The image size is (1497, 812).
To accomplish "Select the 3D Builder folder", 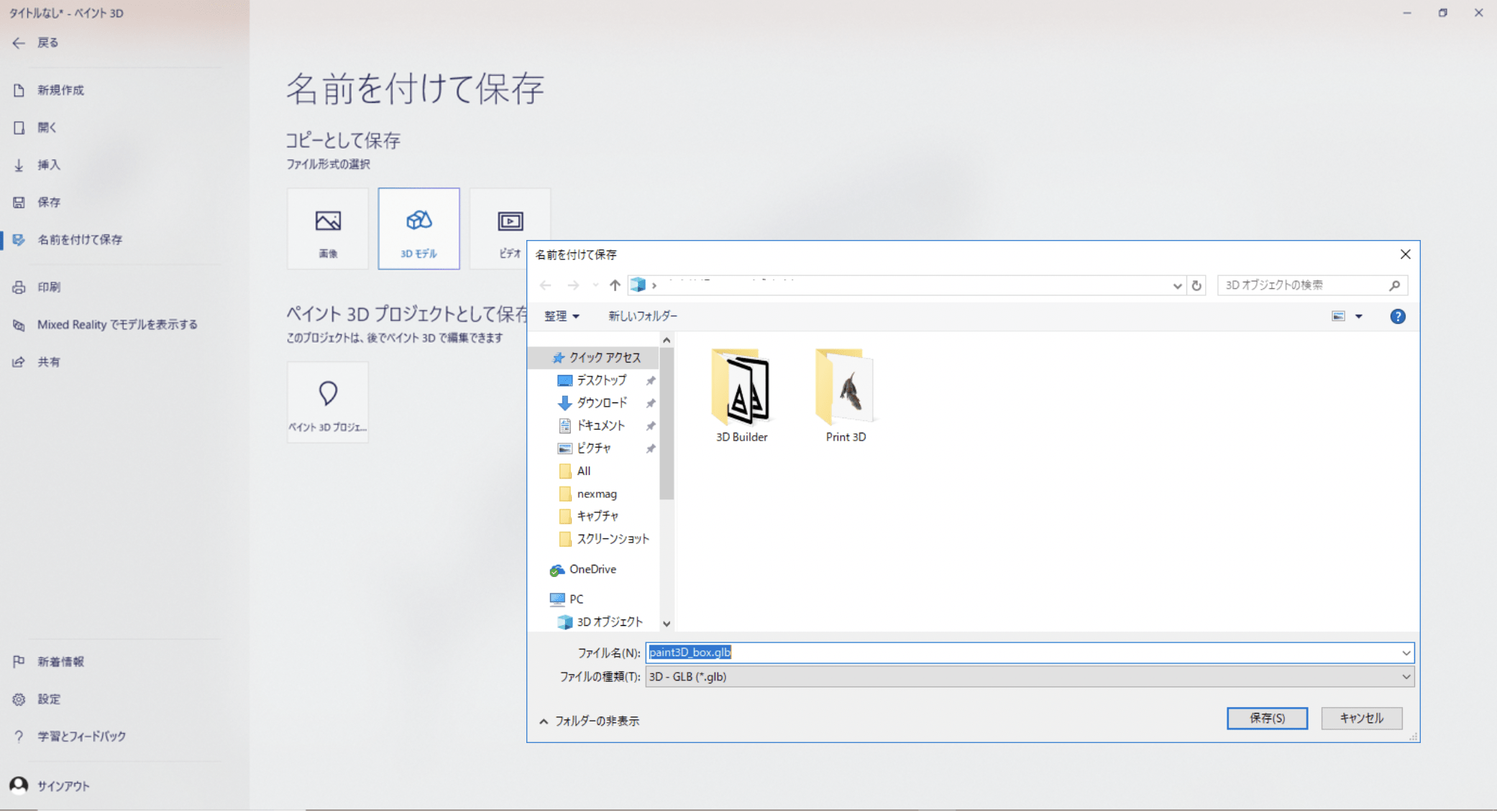I will tap(741, 396).
